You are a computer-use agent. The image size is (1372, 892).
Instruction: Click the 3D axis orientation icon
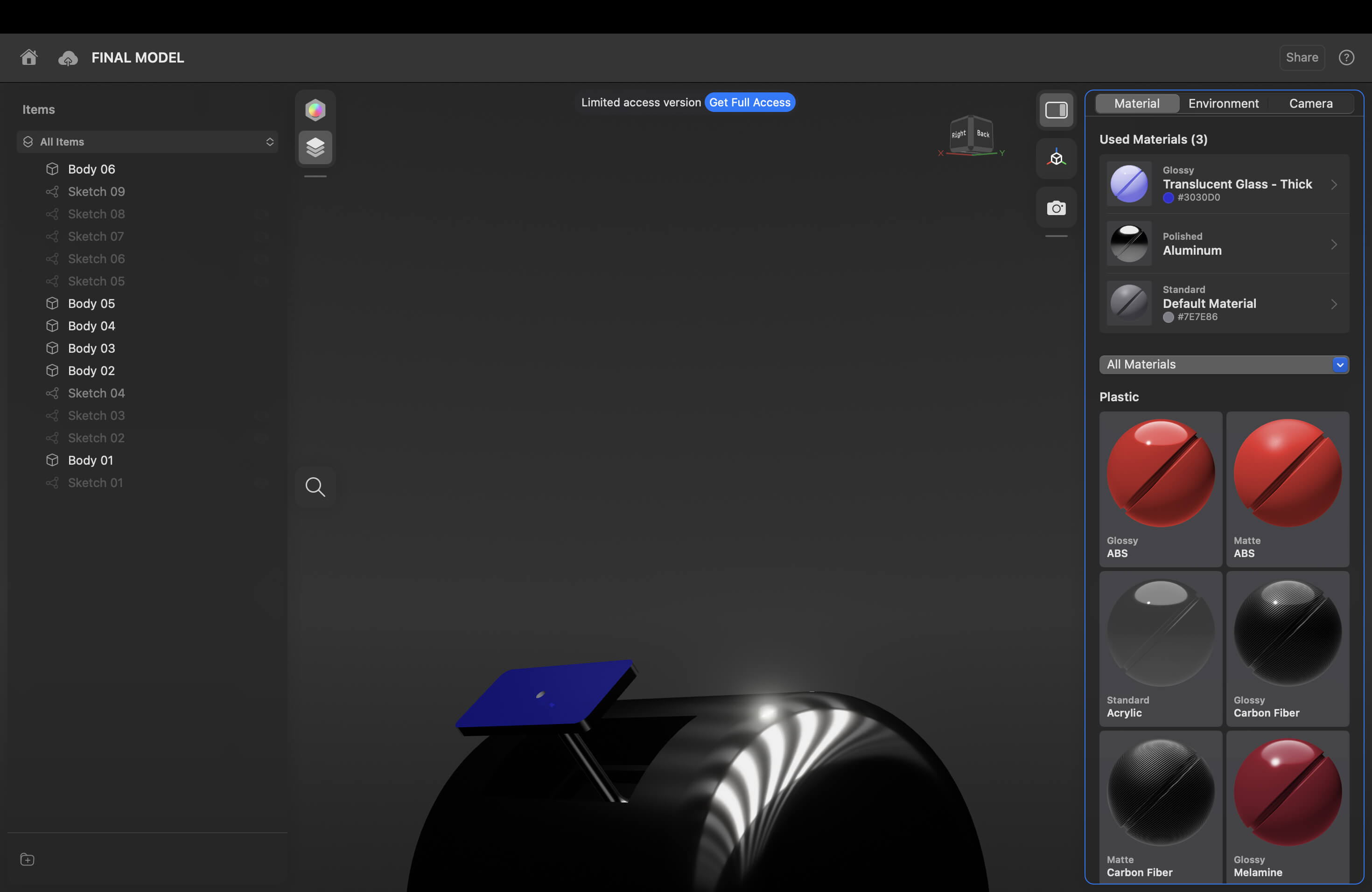coord(1056,158)
